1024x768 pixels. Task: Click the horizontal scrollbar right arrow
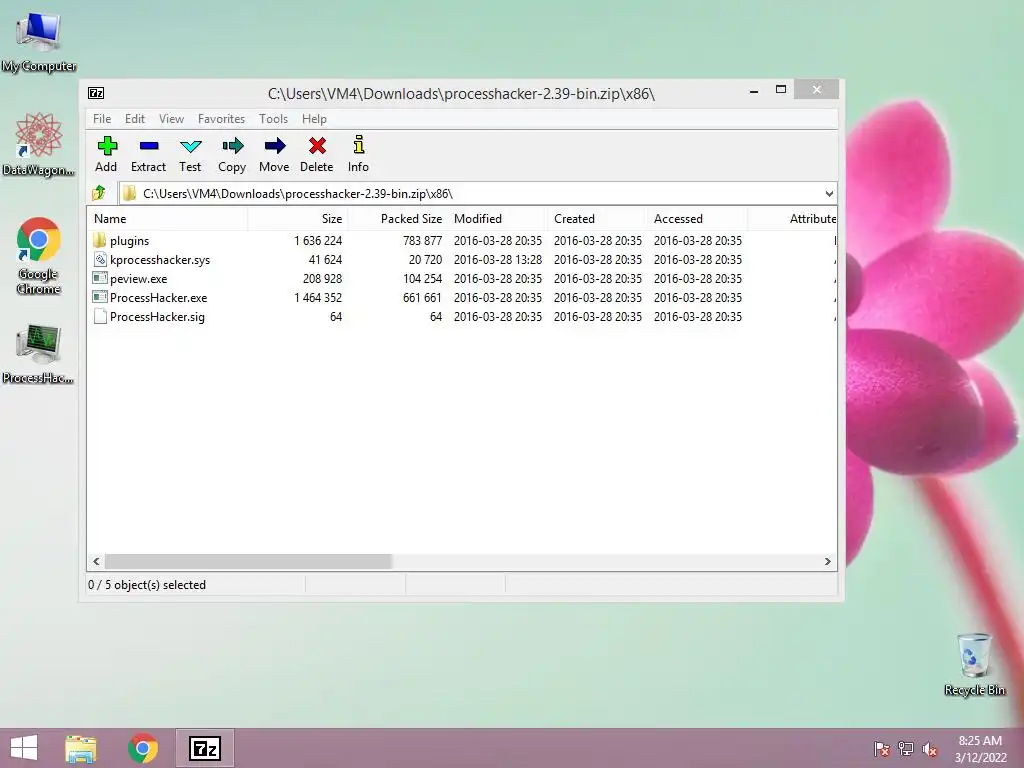(827, 562)
